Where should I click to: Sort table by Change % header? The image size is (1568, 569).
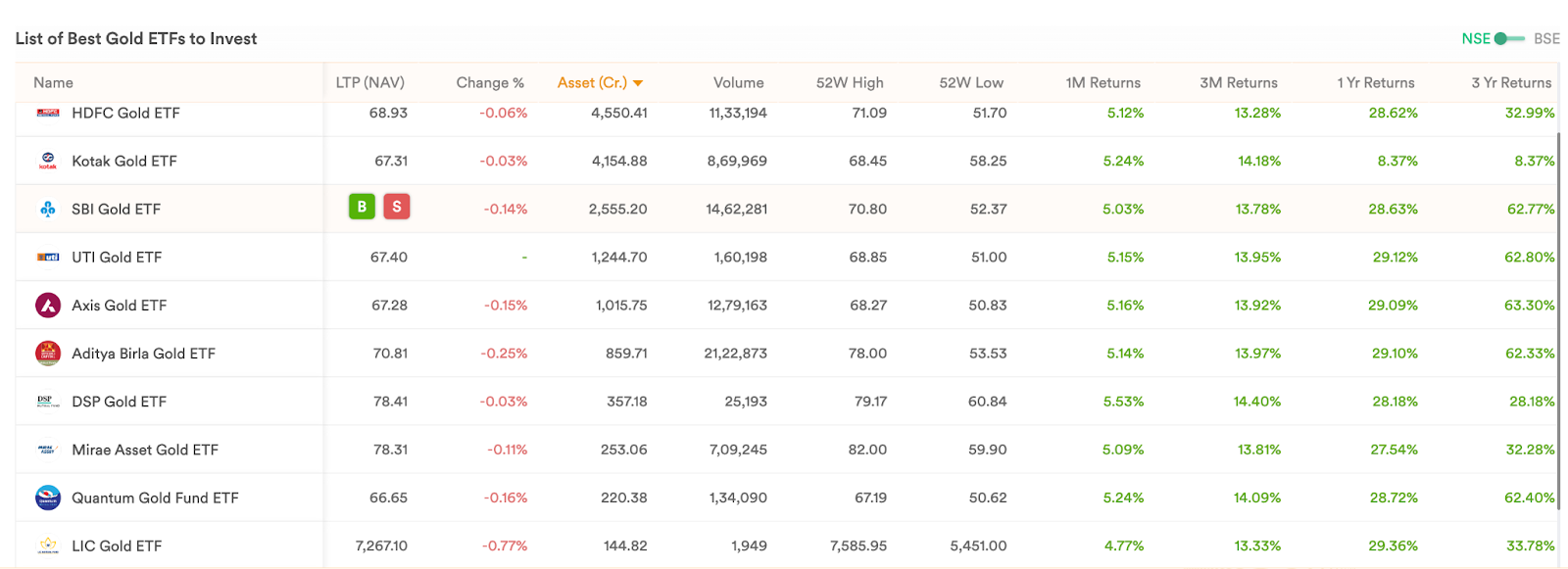click(x=490, y=83)
